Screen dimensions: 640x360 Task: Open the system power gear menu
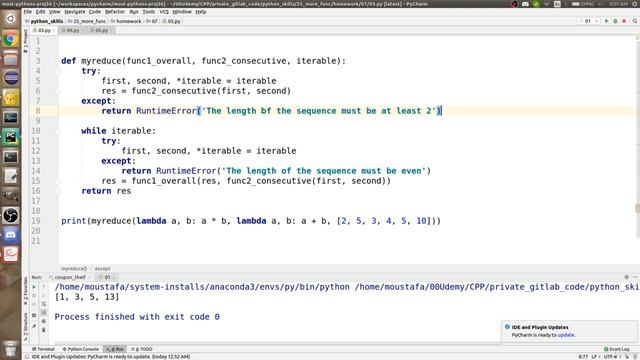[x=635, y=4]
